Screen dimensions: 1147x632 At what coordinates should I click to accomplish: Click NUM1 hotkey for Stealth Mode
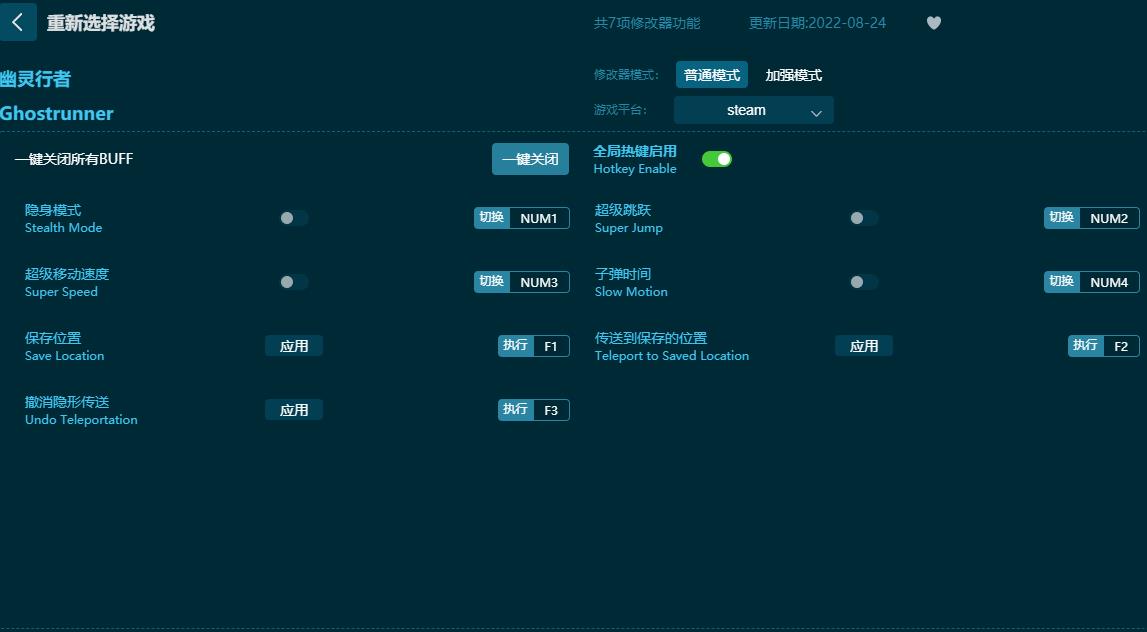click(x=539, y=218)
